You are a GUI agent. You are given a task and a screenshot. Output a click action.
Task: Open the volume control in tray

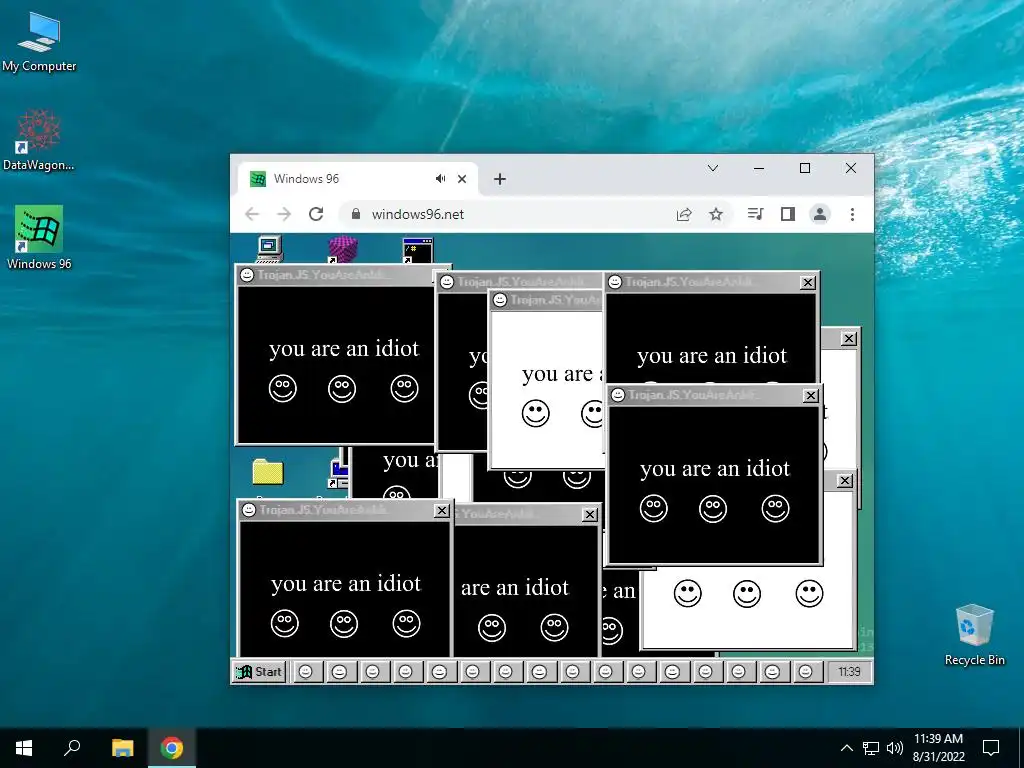tap(895, 748)
